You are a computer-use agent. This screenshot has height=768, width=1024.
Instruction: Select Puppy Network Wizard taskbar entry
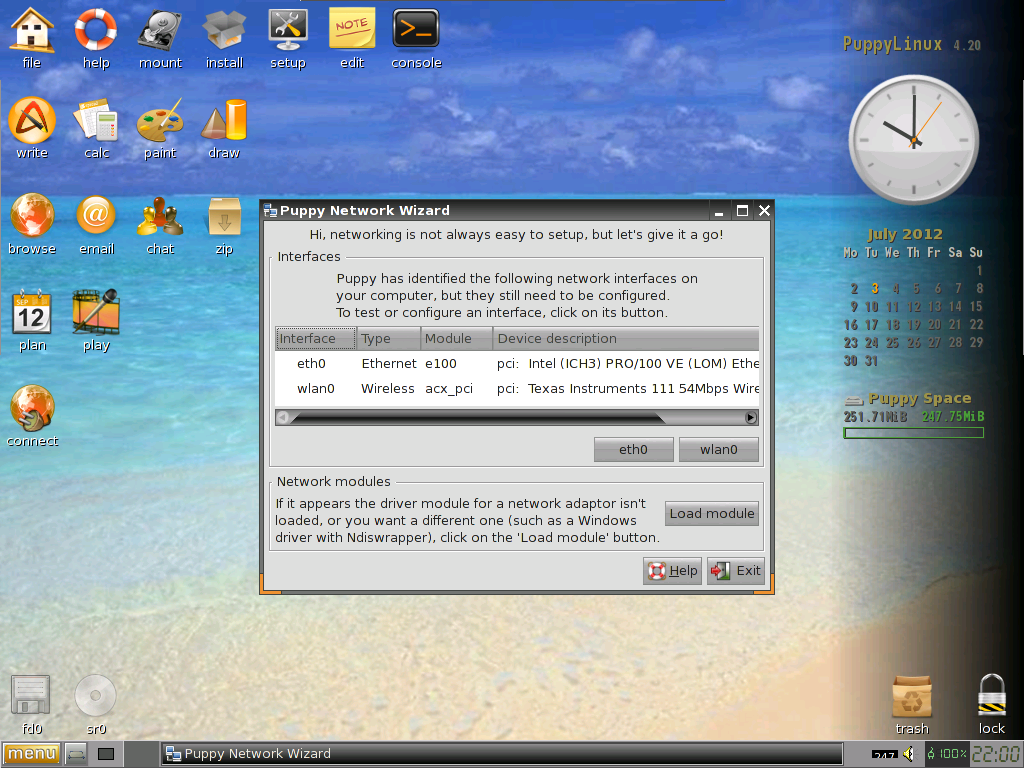pyautogui.click(x=502, y=754)
